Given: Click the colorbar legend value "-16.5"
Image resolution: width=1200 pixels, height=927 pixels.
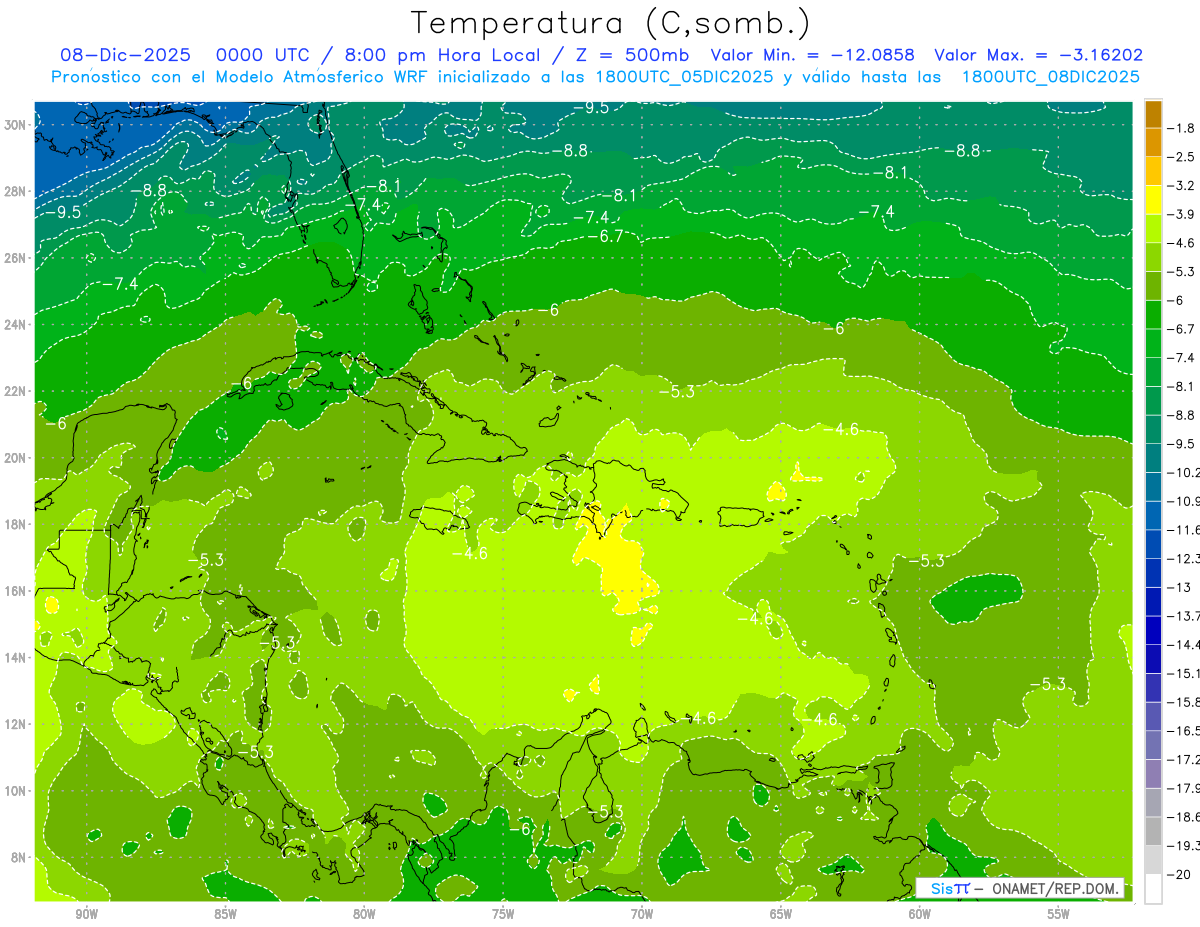Looking at the screenshot, I should [1183, 731].
